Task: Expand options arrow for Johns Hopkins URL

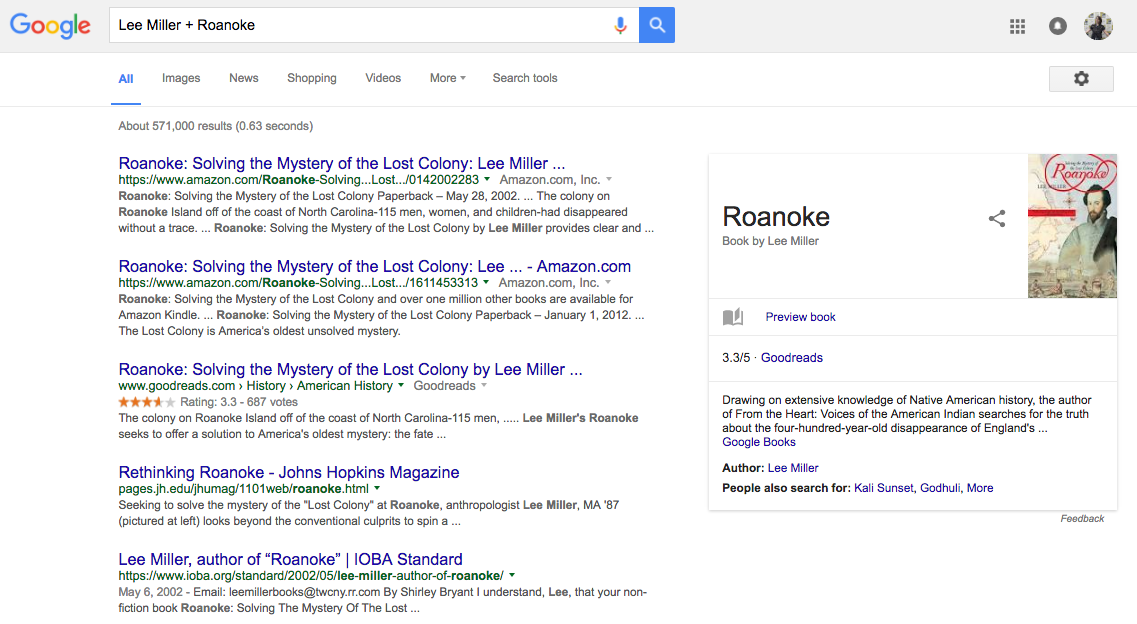Action: (x=377, y=488)
